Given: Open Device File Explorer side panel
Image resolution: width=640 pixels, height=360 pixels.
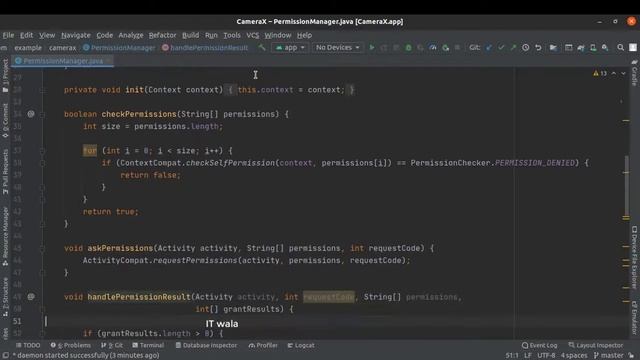Looking at the screenshot, I should coord(634,258).
